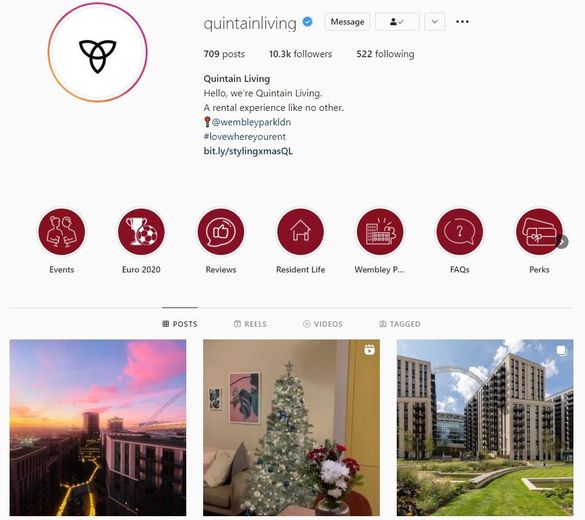Screen dimensions: 585x520
Task: Toggle the following status button
Action: pos(397,22)
